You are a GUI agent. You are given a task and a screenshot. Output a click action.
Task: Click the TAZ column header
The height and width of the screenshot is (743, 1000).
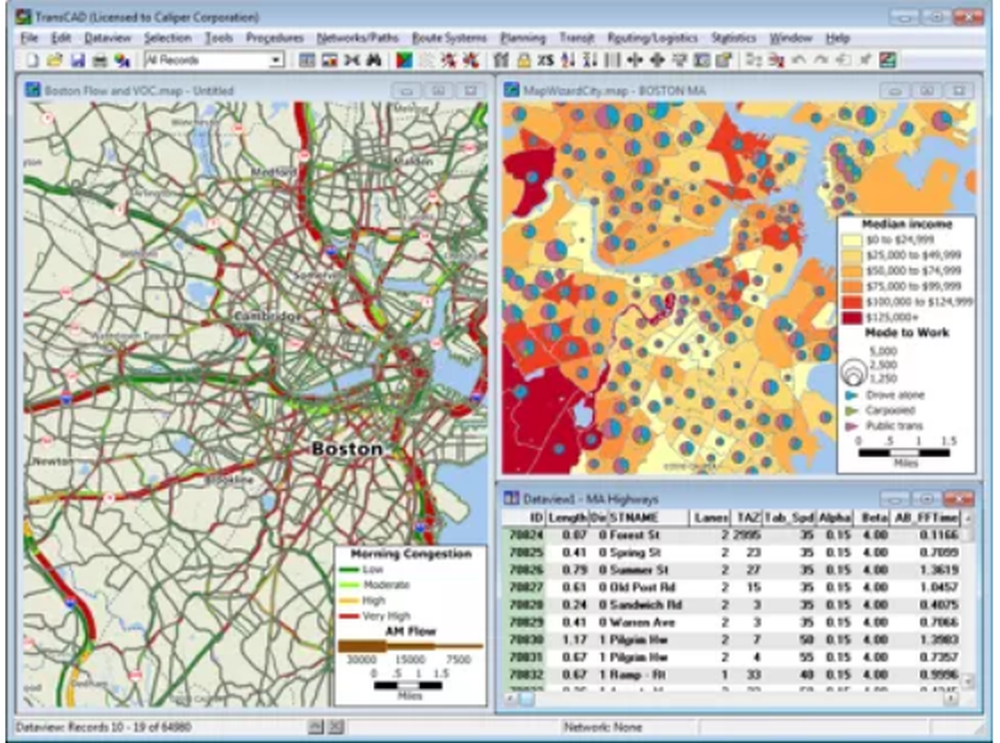[747, 518]
